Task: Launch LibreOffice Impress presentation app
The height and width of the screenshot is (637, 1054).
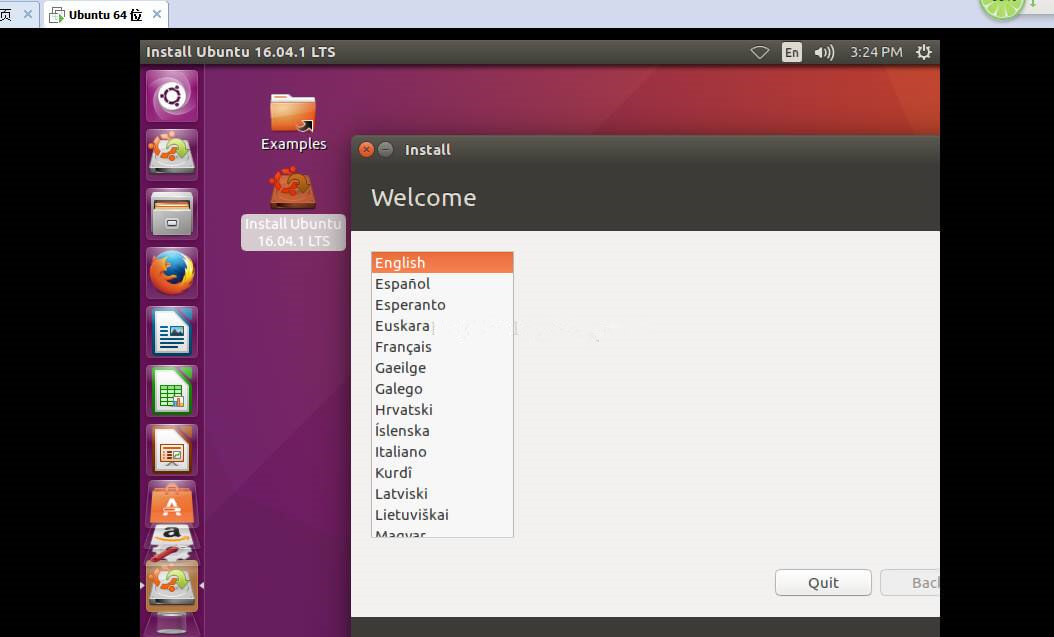Action: (x=172, y=449)
